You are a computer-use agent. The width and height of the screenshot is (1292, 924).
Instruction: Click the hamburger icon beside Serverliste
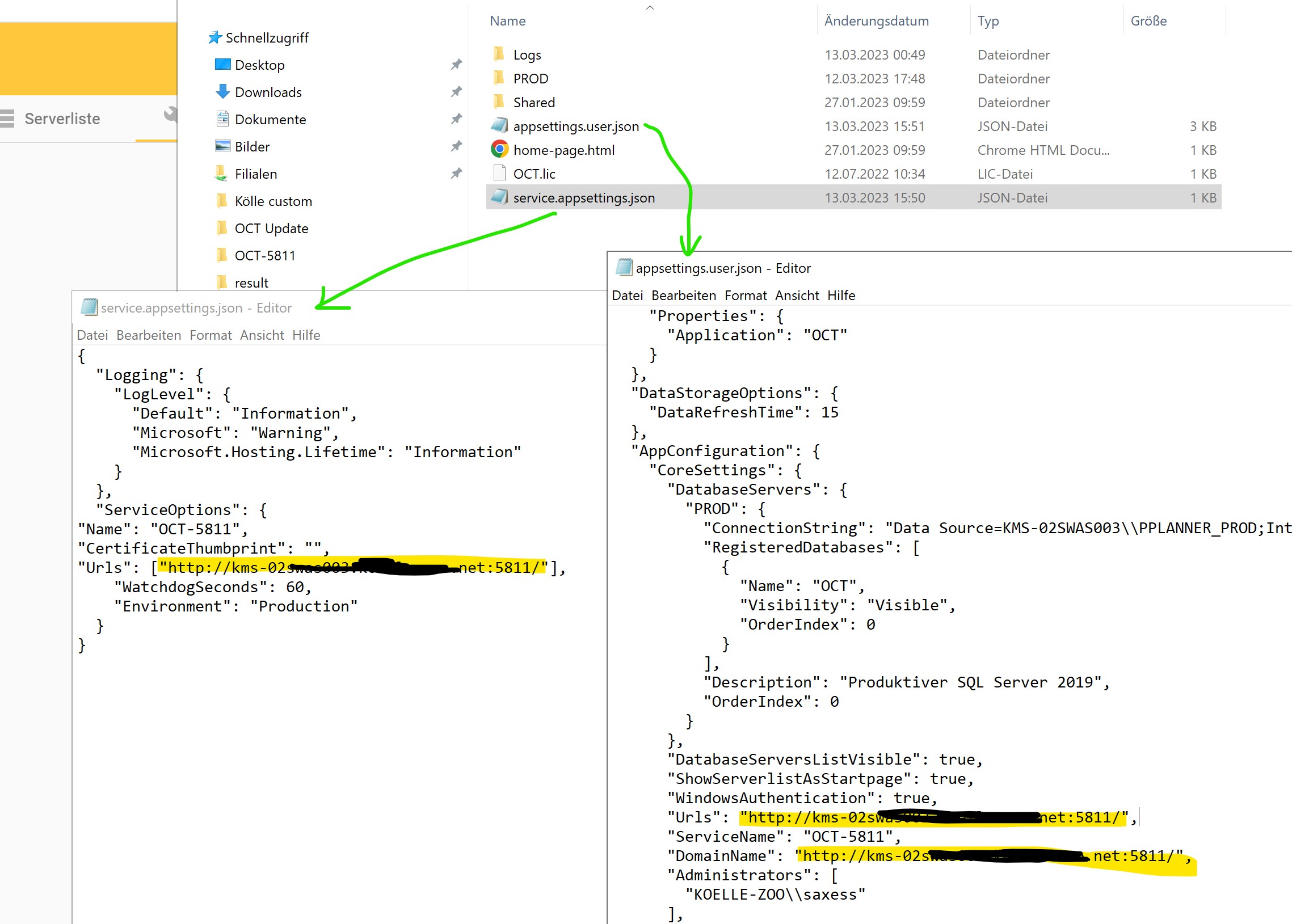coord(7,119)
